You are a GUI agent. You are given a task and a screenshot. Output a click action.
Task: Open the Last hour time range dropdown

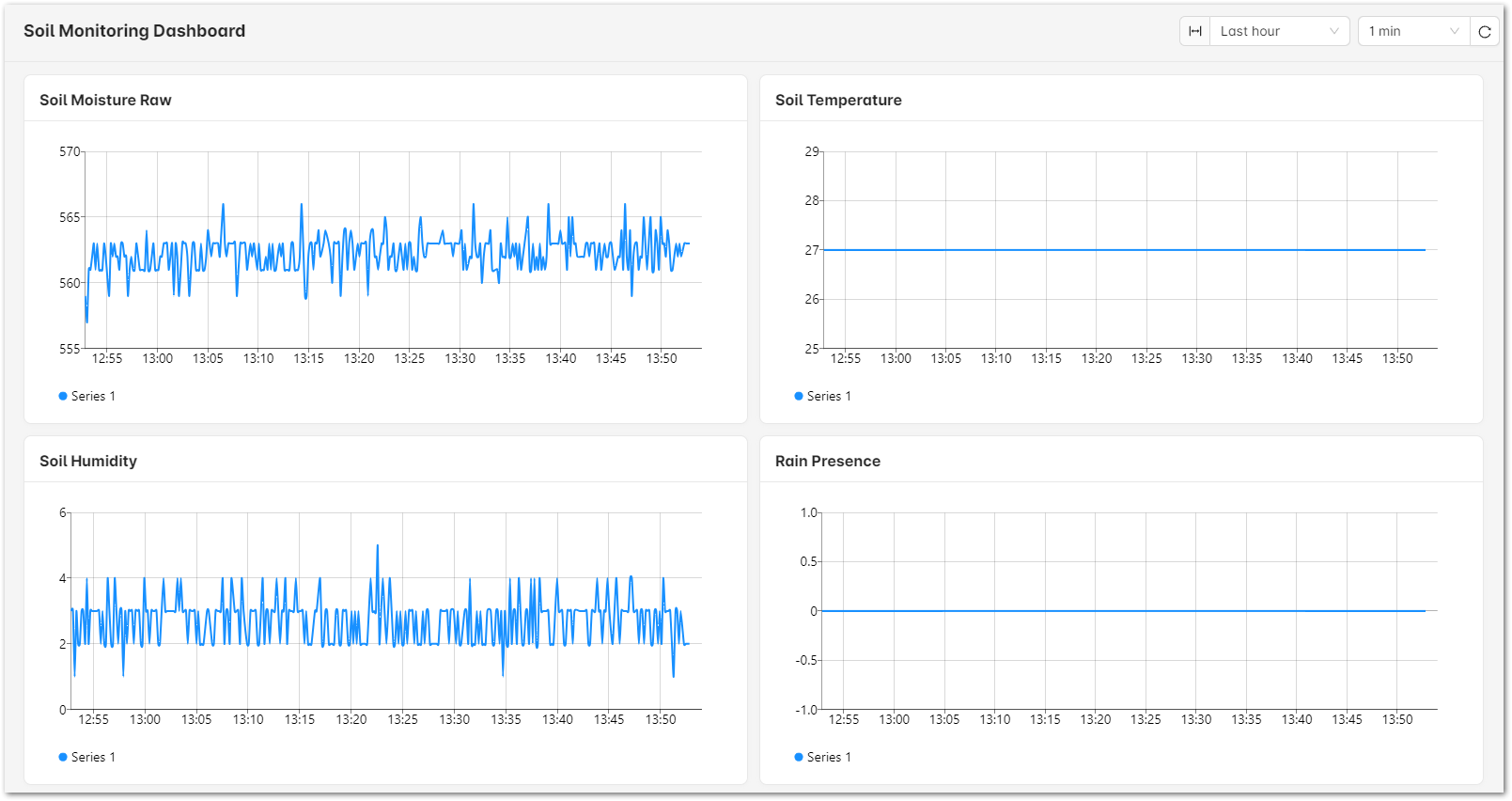[x=1279, y=31]
